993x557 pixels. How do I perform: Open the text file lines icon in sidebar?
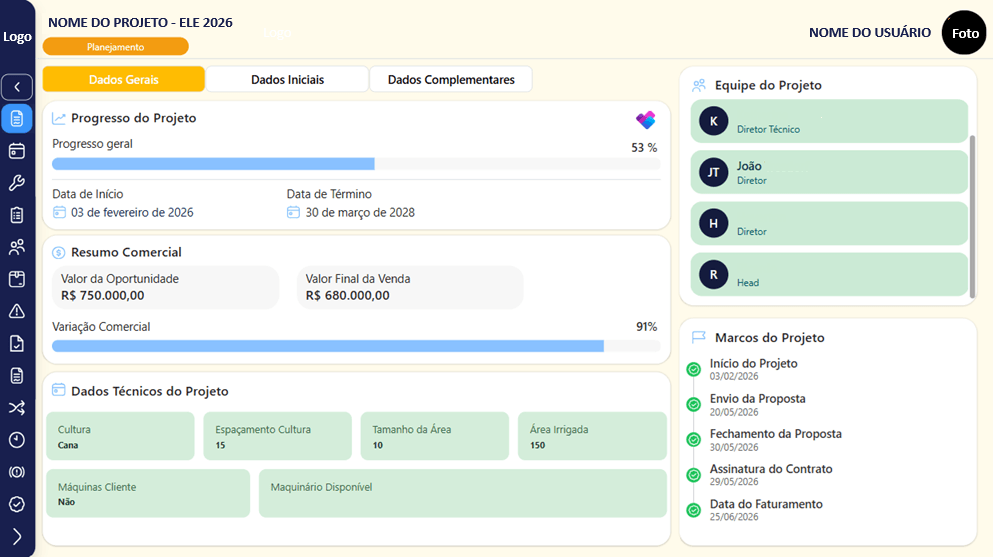[17, 375]
